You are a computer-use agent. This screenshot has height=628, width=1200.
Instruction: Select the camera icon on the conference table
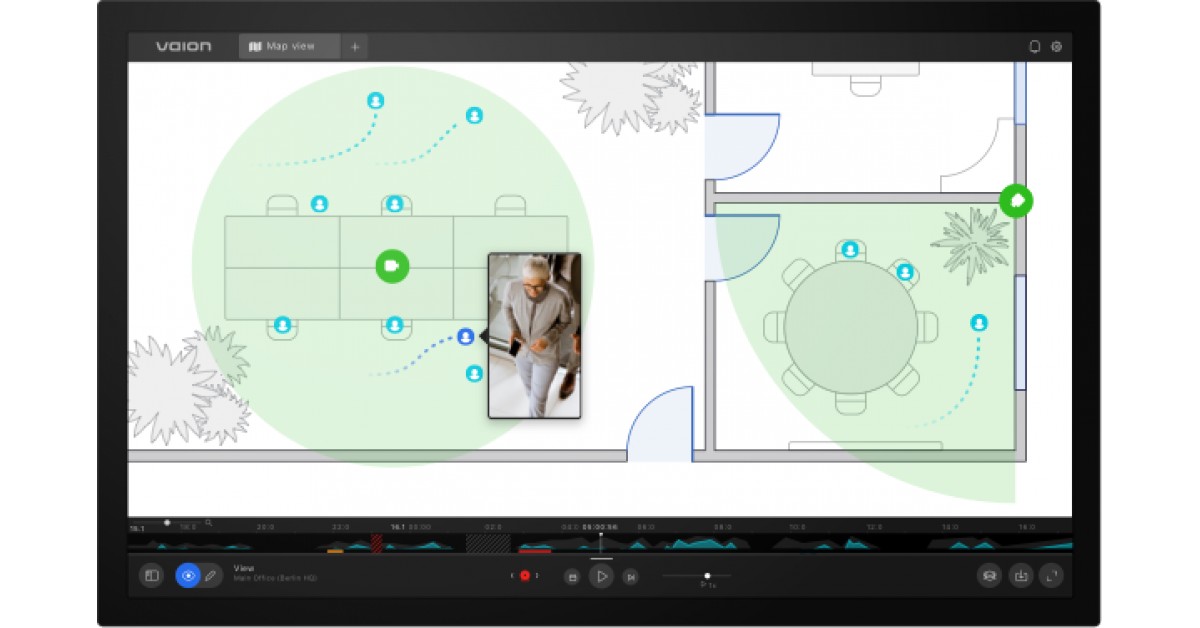coord(391,266)
